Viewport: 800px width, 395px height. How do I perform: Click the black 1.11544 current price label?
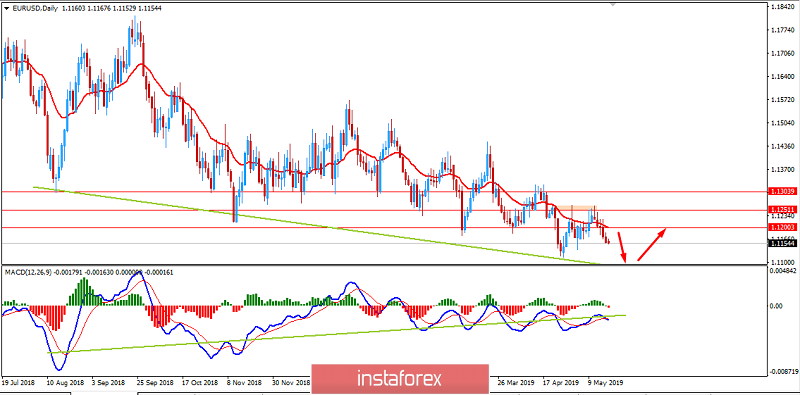pos(784,244)
